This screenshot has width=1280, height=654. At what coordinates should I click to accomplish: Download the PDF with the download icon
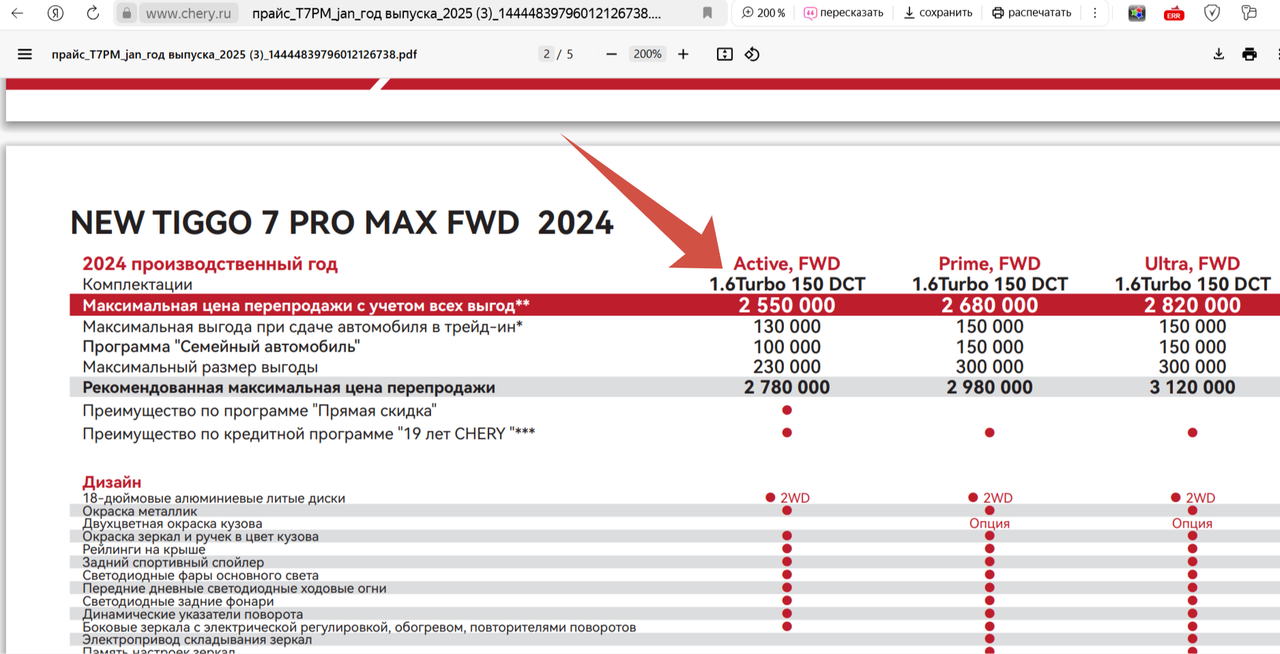point(1218,54)
